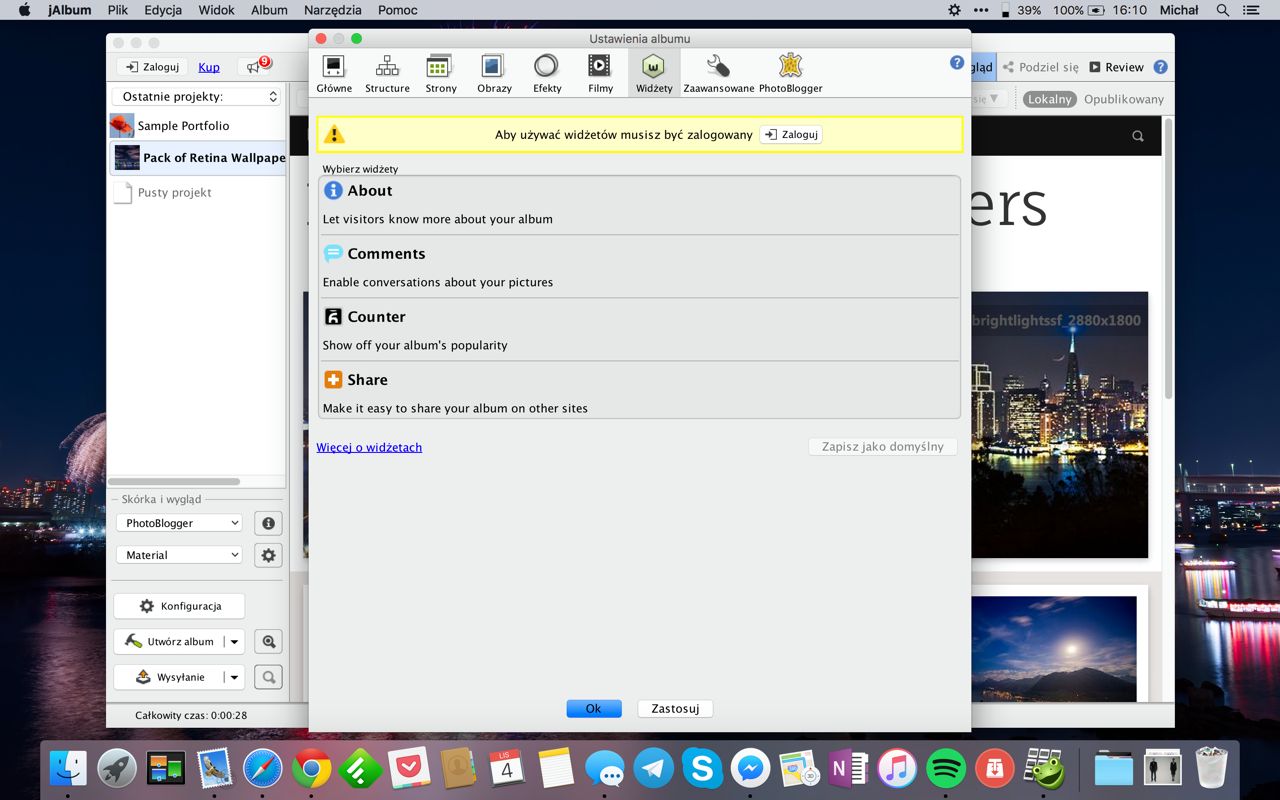The width and height of the screenshot is (1280, 800).
Task: Open Skype from the dock
Action: point(702,769)
